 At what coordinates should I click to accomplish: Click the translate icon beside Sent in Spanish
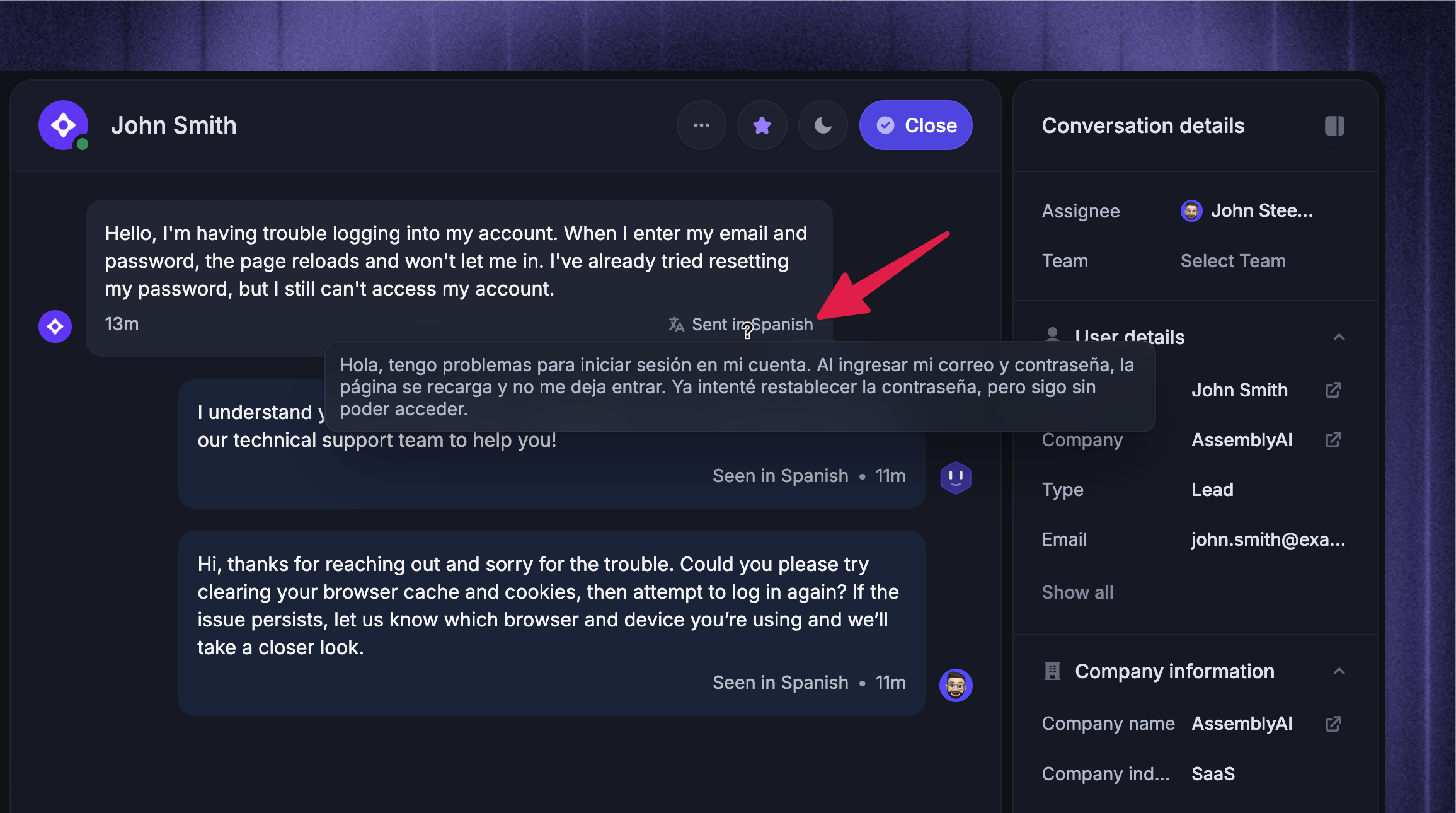coord(676,325)
